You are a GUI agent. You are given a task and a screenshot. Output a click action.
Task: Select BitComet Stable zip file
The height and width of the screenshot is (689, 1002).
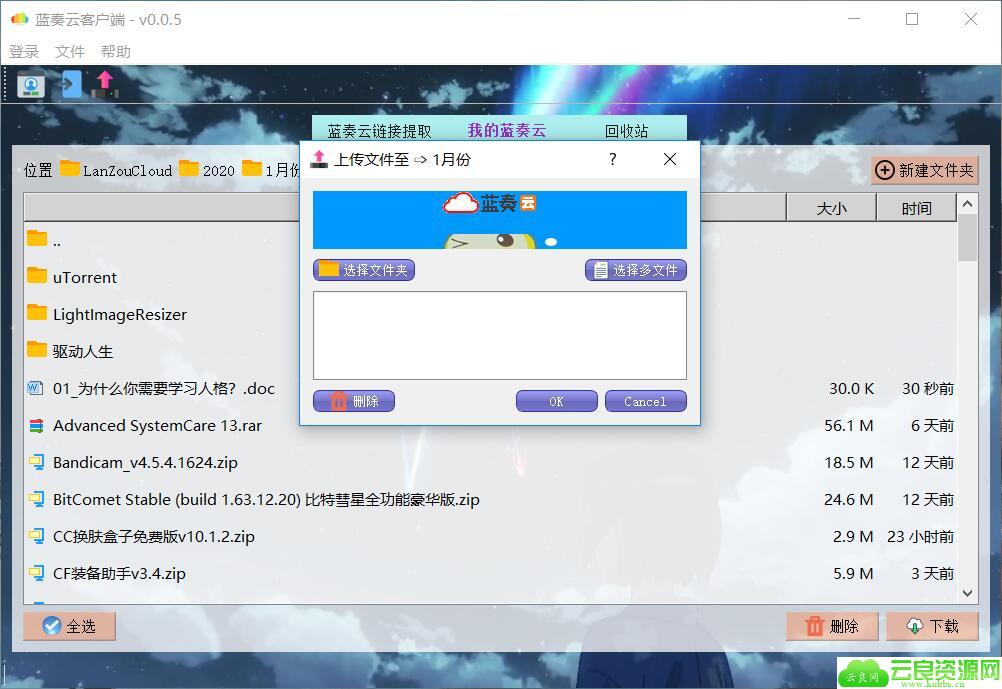(x=491, y=500)
